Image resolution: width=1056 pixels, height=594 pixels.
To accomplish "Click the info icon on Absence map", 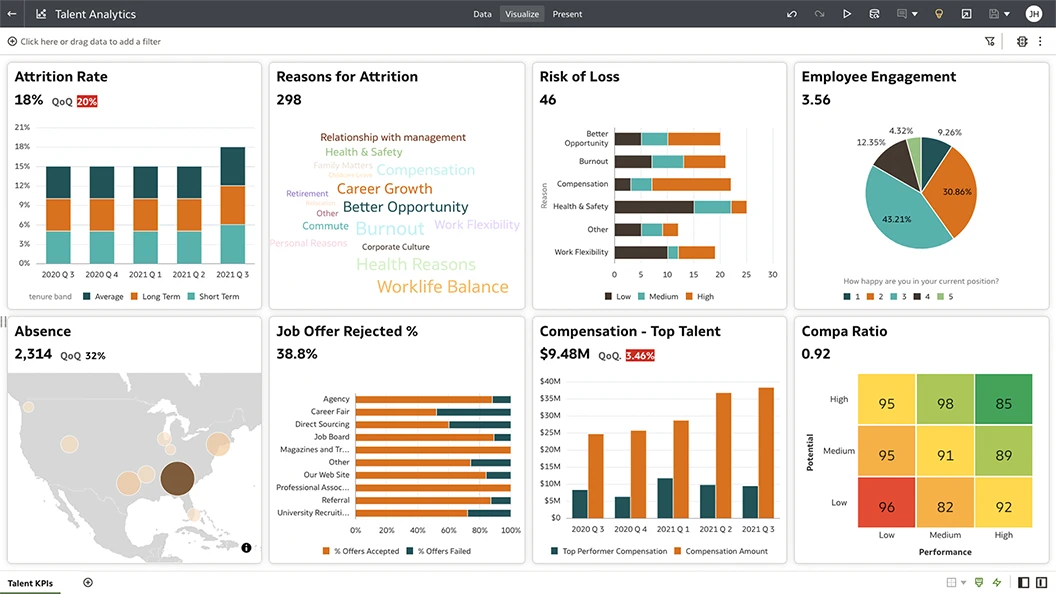I will [x=246, y=547].
